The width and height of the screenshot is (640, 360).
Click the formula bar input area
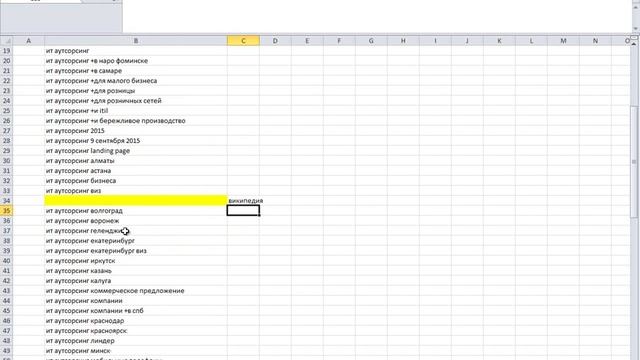[378, 16]
